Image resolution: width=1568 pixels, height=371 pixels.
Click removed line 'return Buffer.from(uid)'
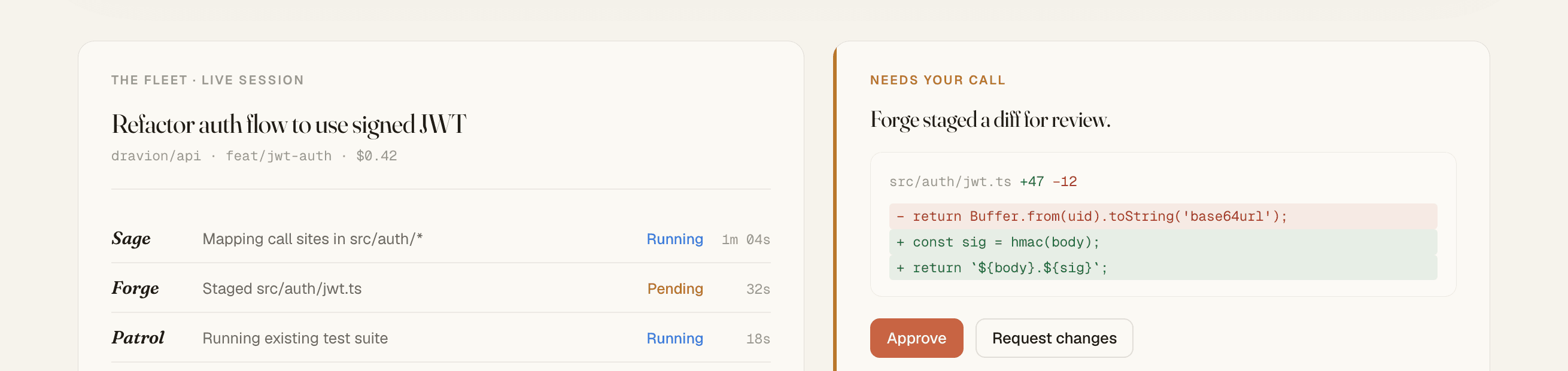click(x=1163, y=217)
